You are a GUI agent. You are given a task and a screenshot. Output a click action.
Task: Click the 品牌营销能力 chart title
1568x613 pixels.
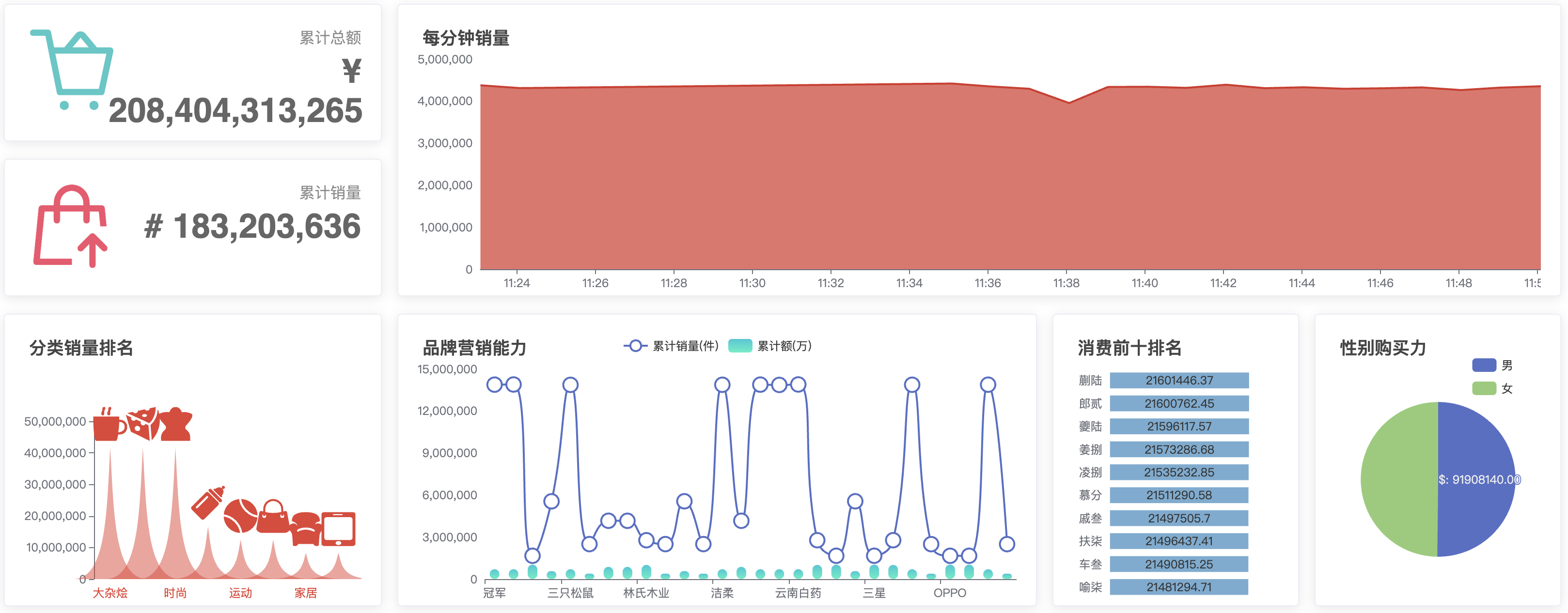click(475, 348)
